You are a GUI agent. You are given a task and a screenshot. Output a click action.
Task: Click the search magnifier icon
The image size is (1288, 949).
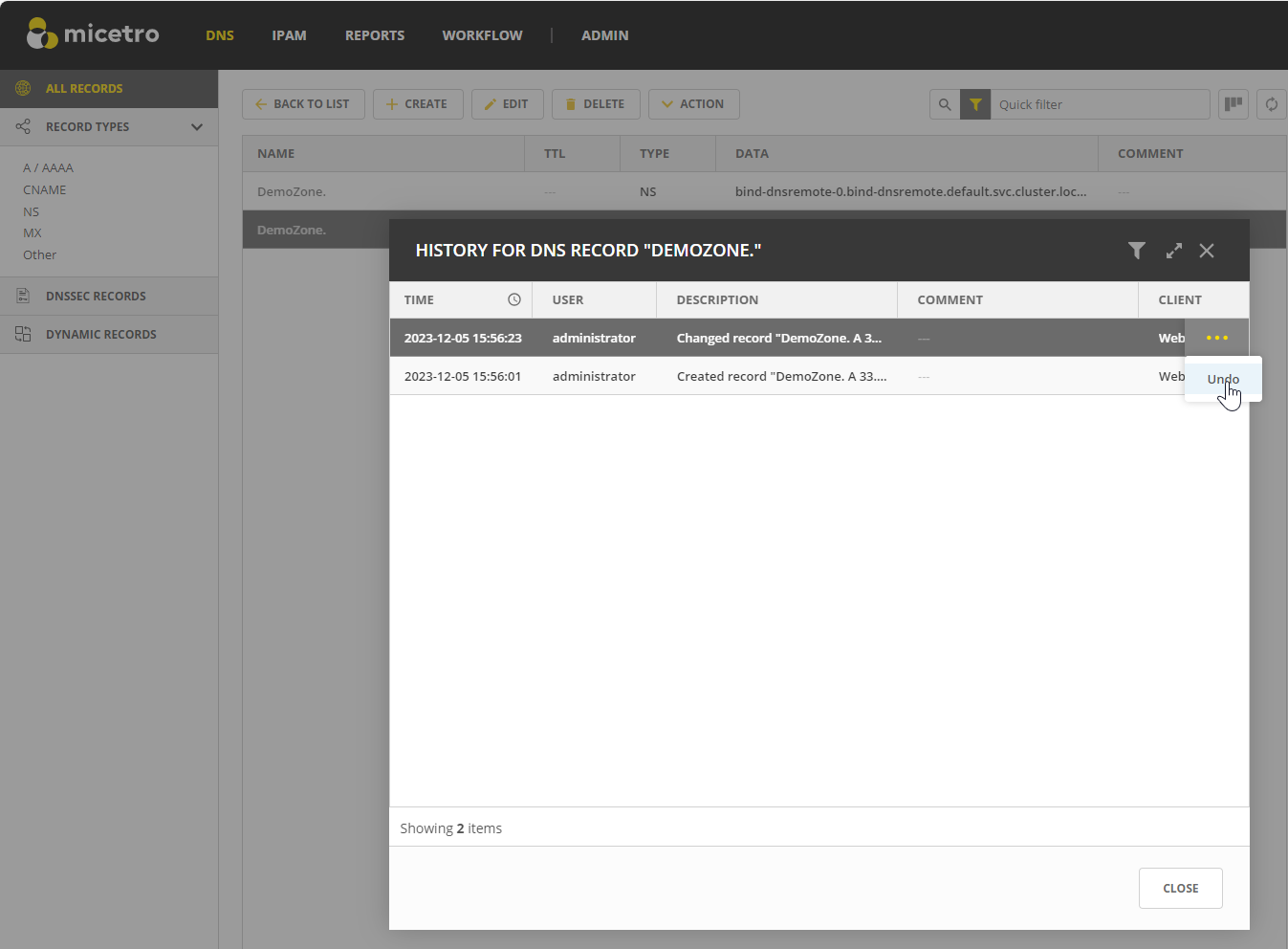tap(945, 104)
